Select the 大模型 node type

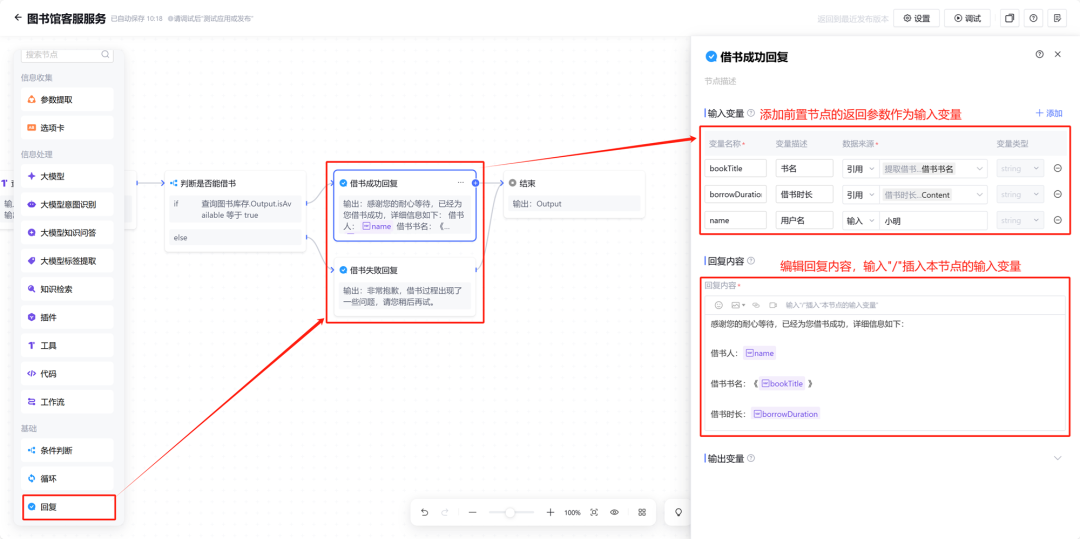click(x=68, y=176)
